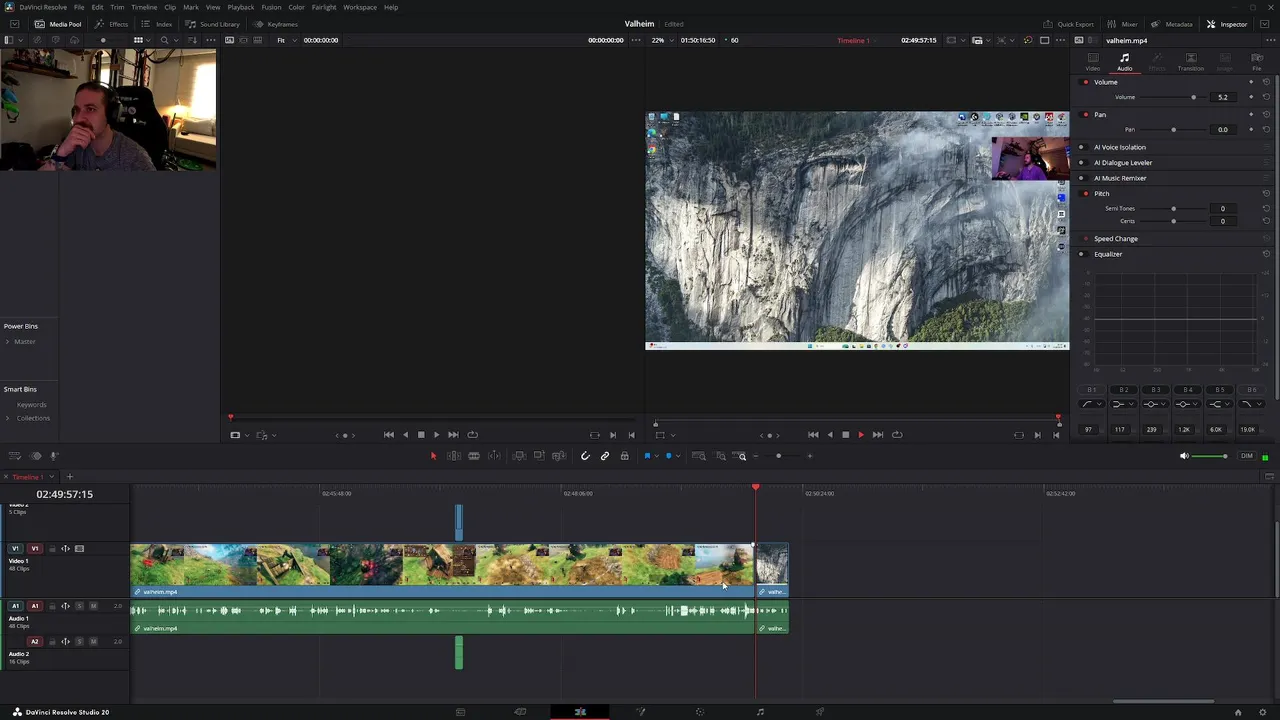Viewport: 1280px width, 720px height.
Task: Click the Volume value field 5.2
Action: coord(1223,97)
